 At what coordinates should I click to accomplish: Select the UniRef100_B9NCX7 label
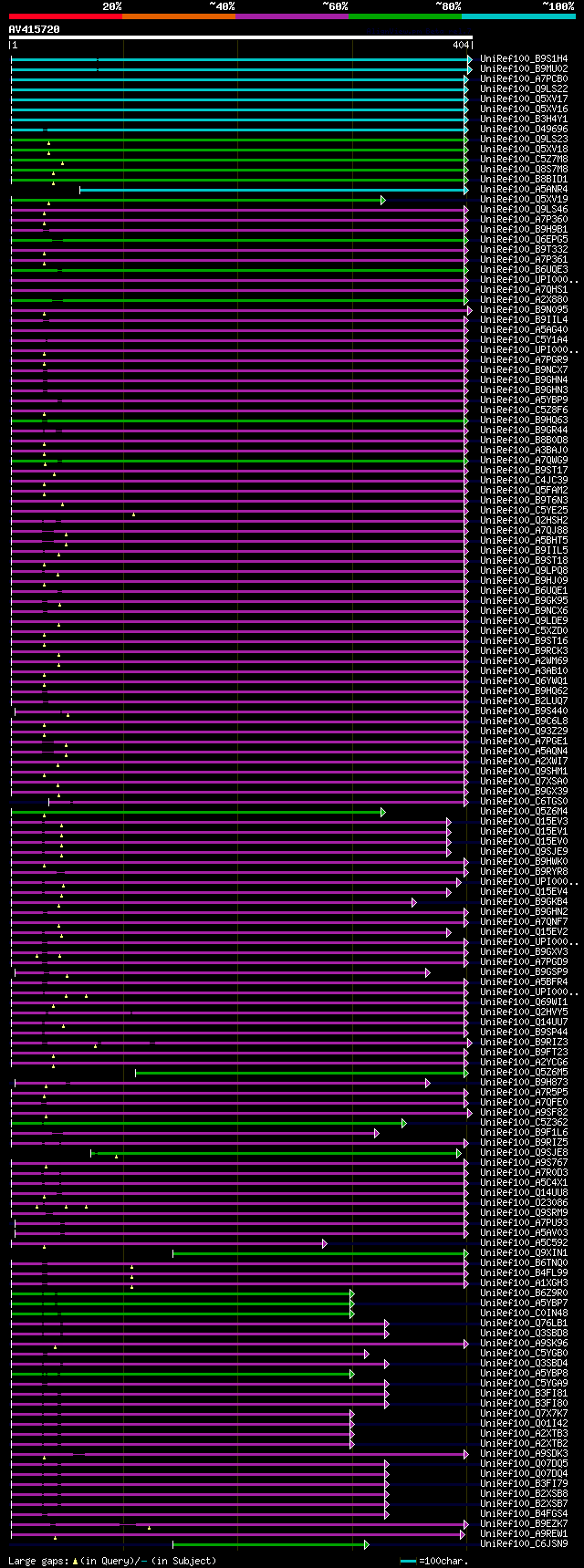click(524, 369)
